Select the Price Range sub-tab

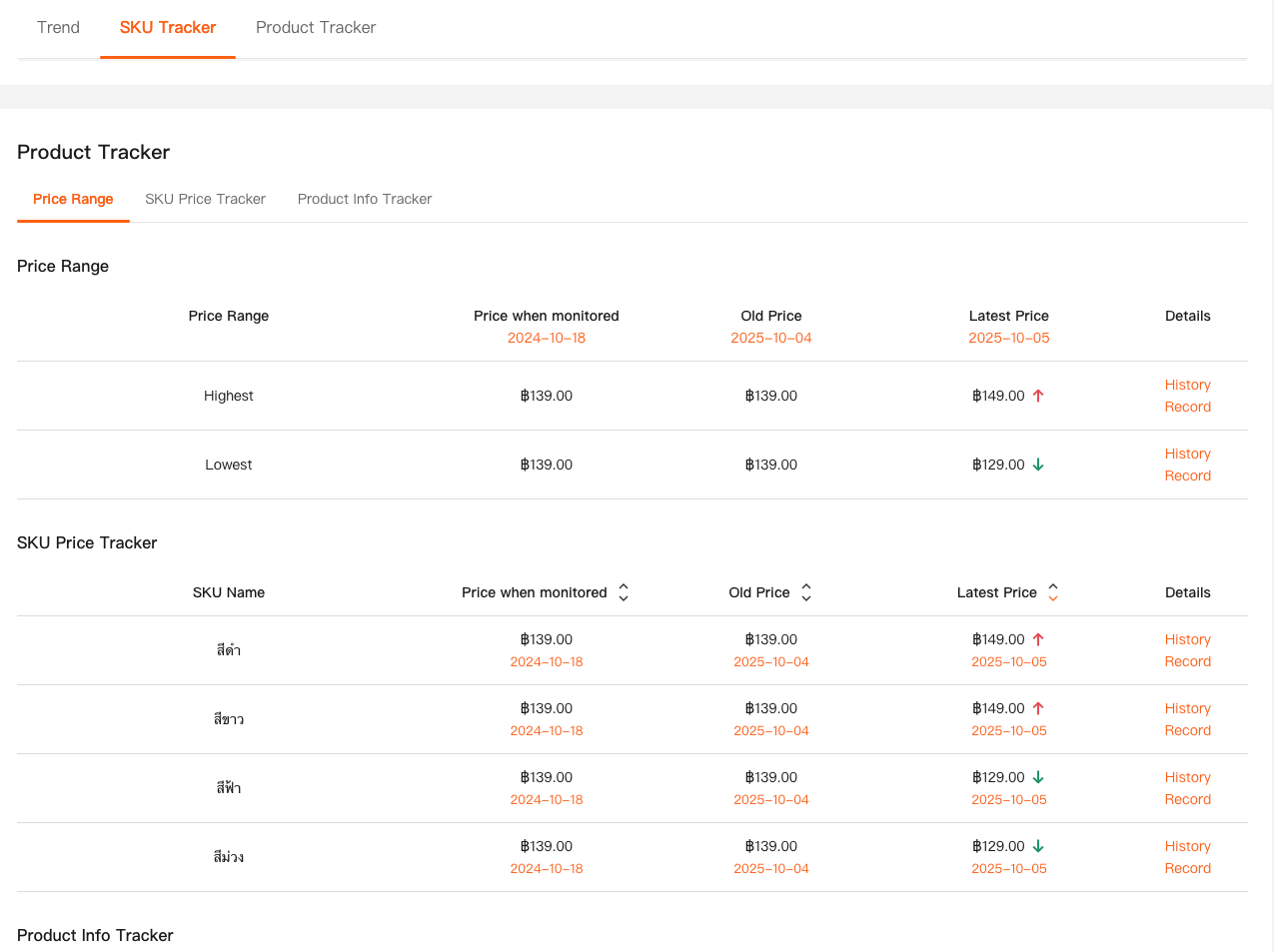[x=73, y=199]
